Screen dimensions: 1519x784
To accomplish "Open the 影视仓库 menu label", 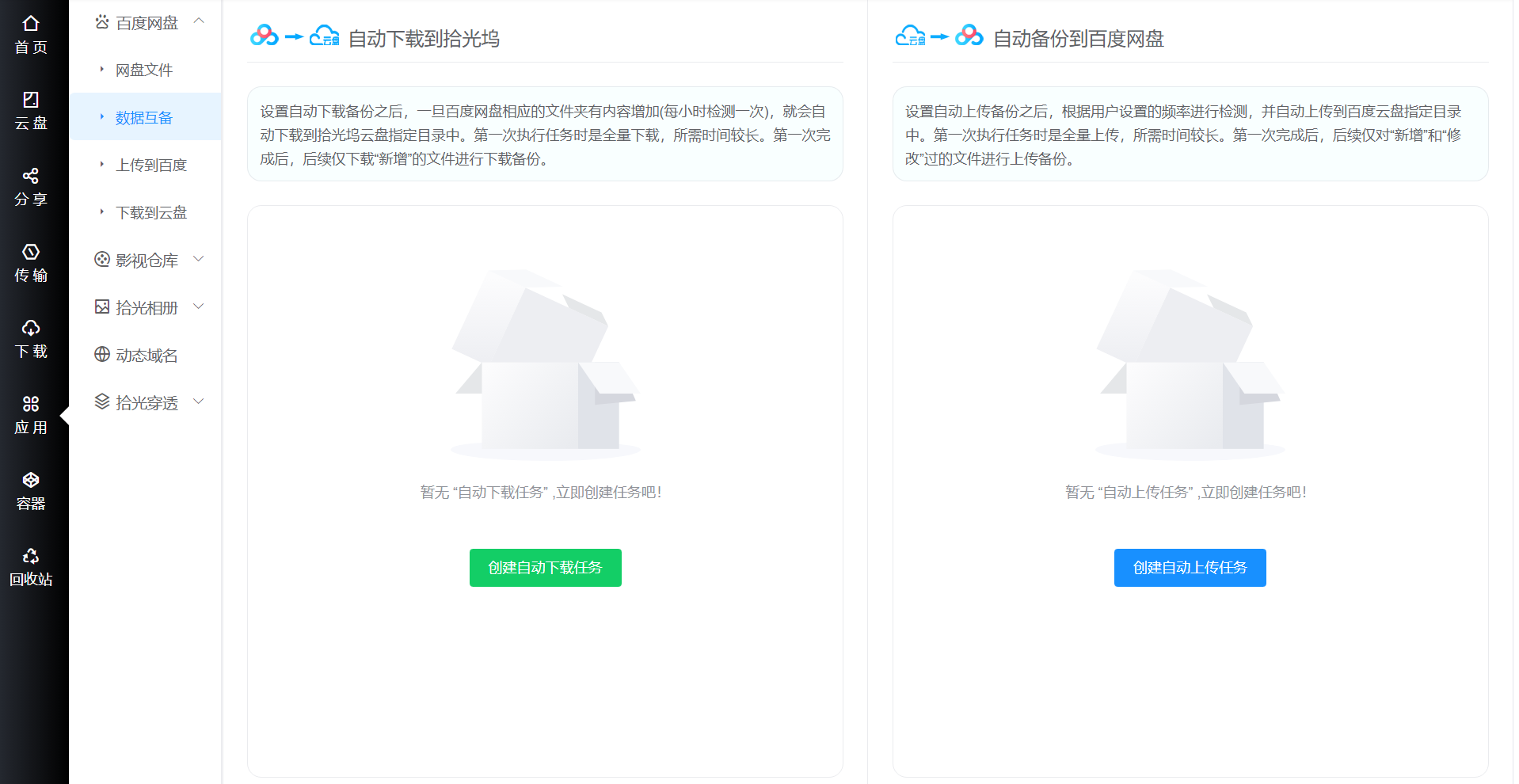I will click(x=147, y=260).
